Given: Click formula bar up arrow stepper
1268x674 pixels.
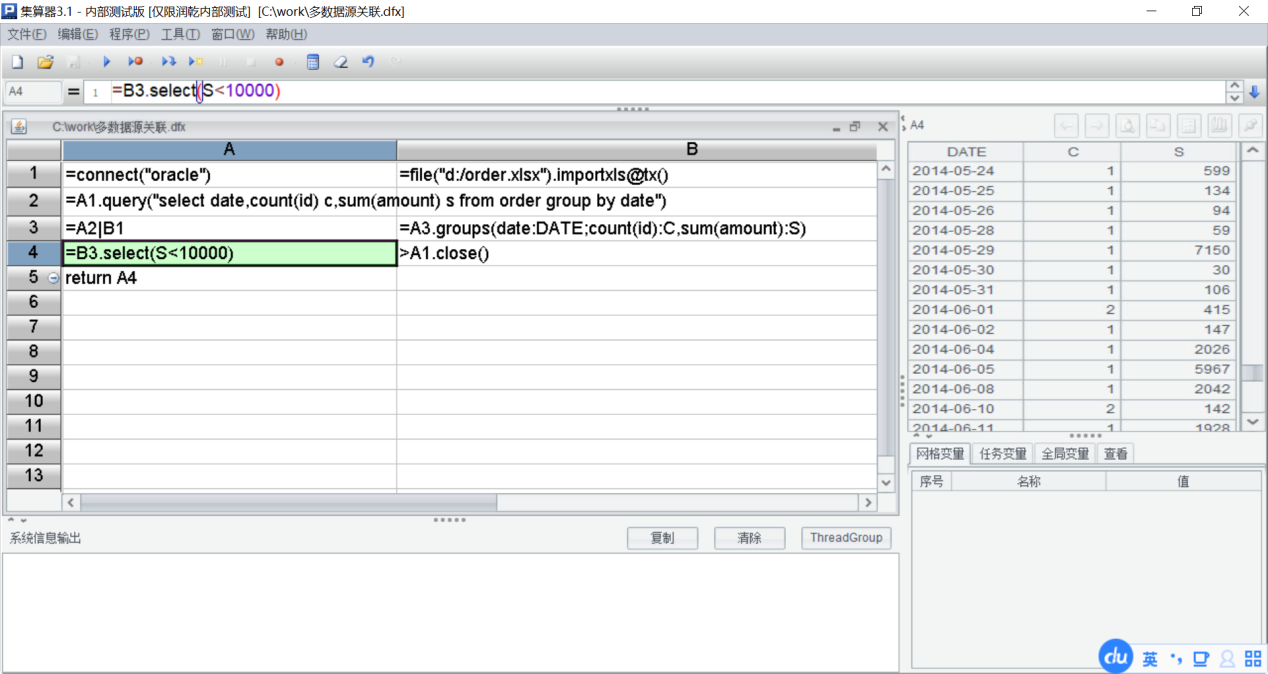Looking at the screenshot, I should click(x=1234, y=87).
